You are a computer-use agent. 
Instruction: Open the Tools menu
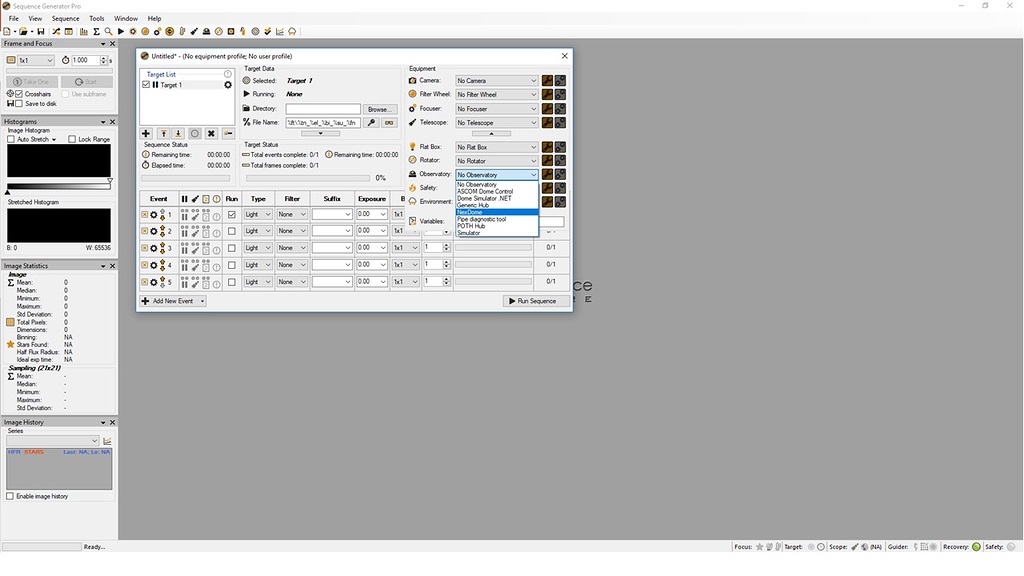[x=95, y=18]
